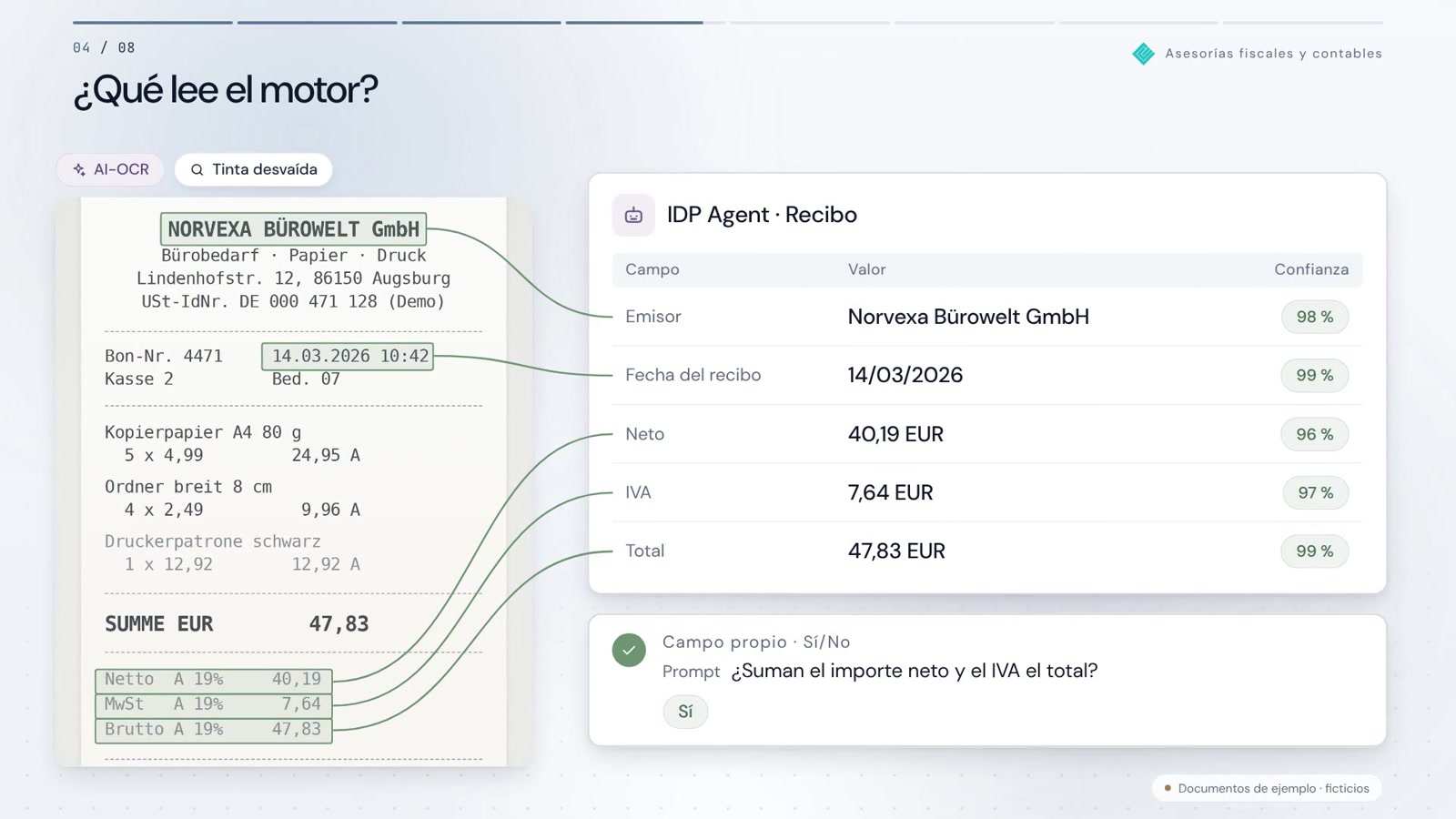Click the AI-OCR sparkle chip
This screenshot has width=1456, height=819.
110,169
